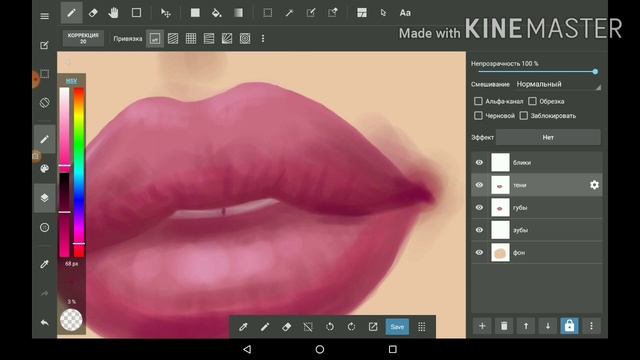Viewport: 640px width, 360px height.
Task: Check the Обрезка clipping checkbox
Action: point(532,101)
